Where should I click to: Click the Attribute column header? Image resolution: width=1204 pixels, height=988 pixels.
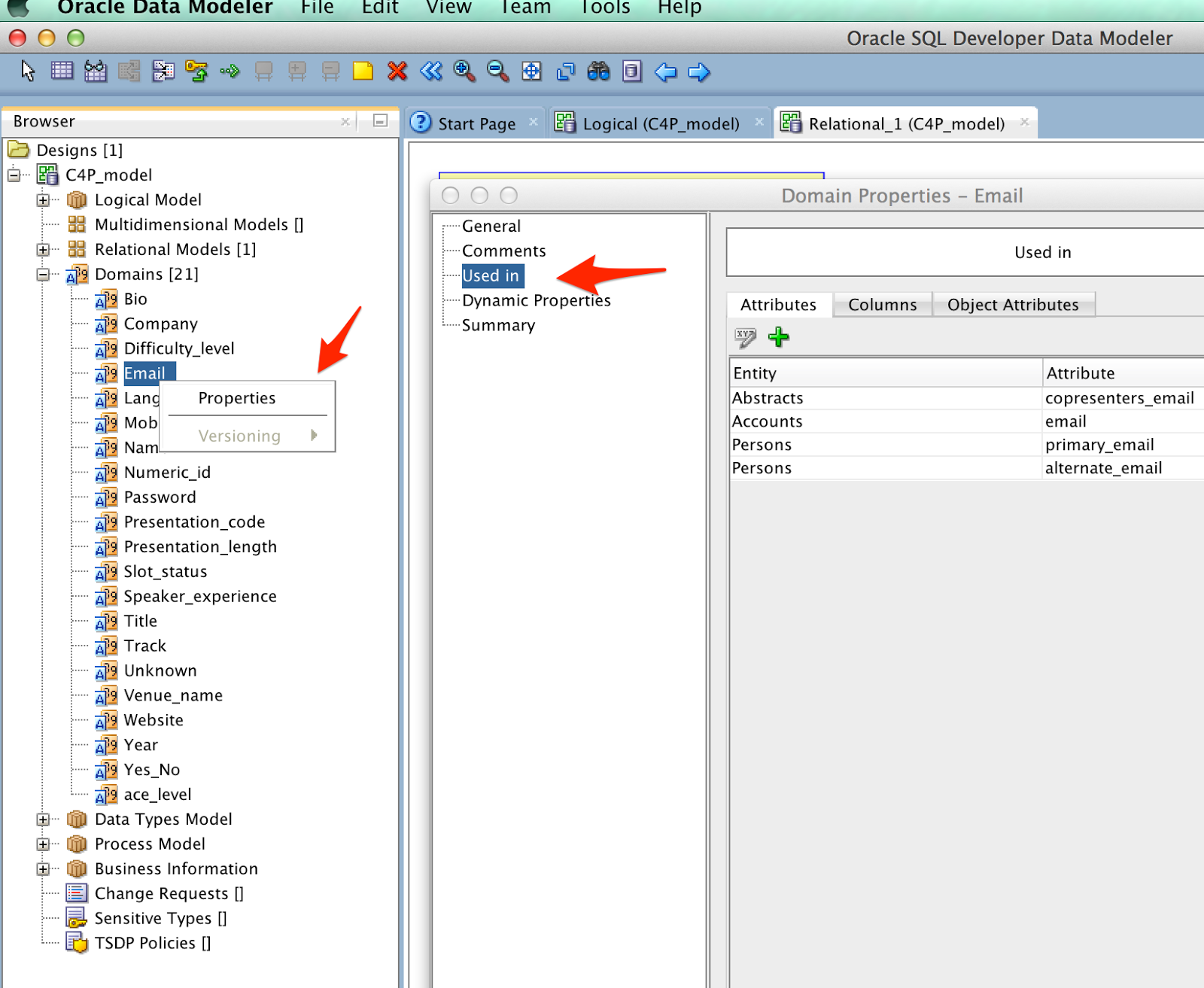coord(1123,373)
